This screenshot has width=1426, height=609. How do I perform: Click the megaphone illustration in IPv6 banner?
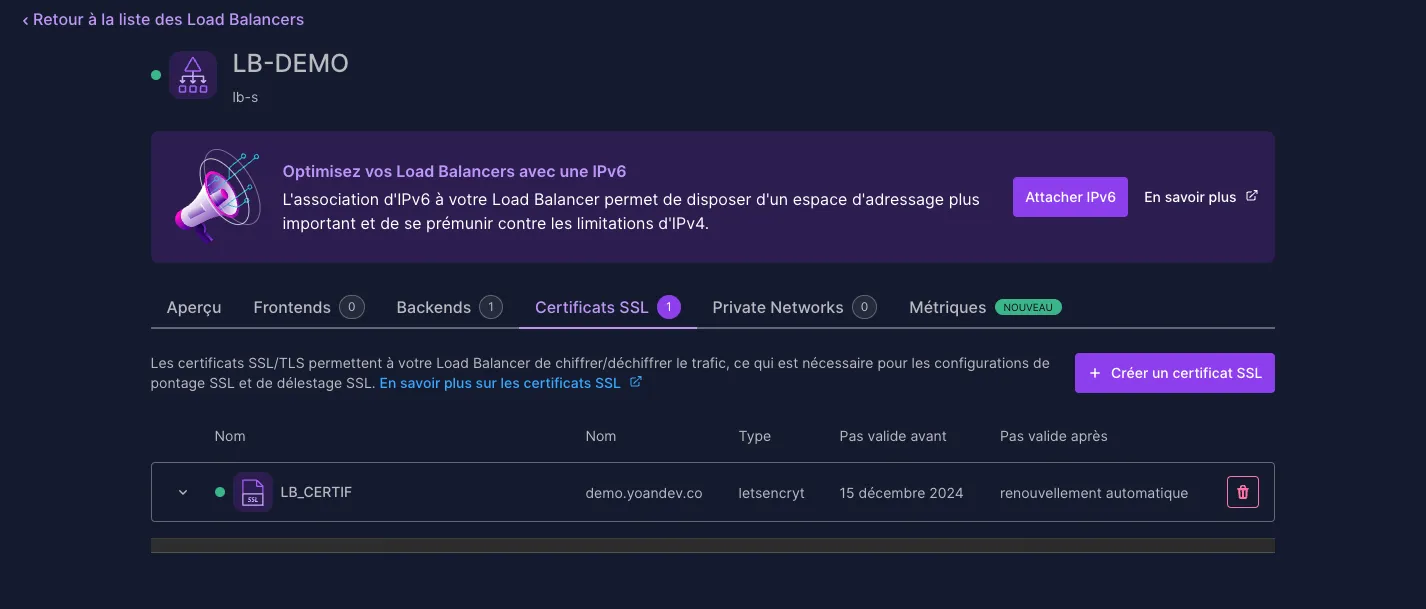tap(216, 196)
